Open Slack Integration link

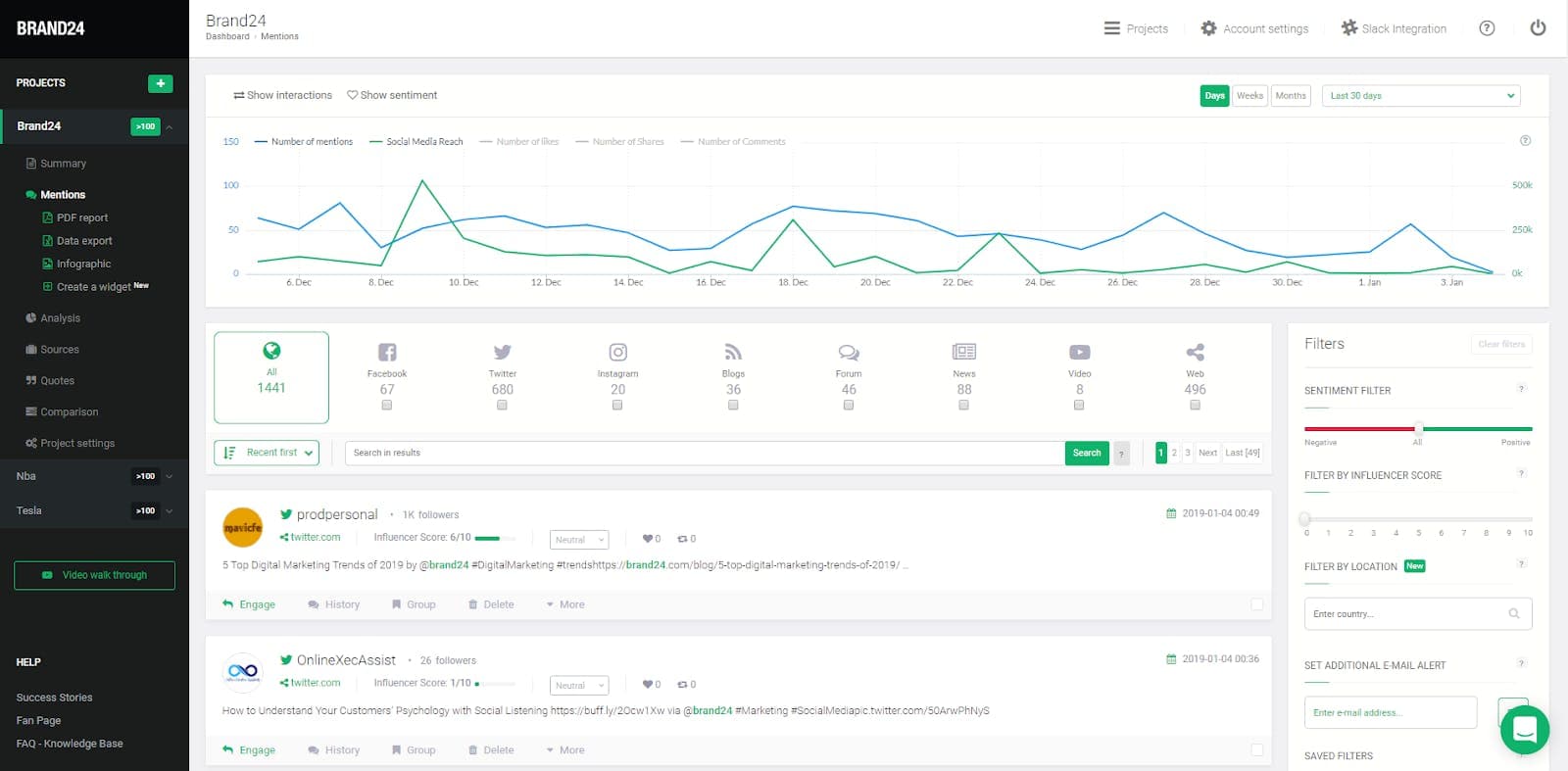point(1394,28)
